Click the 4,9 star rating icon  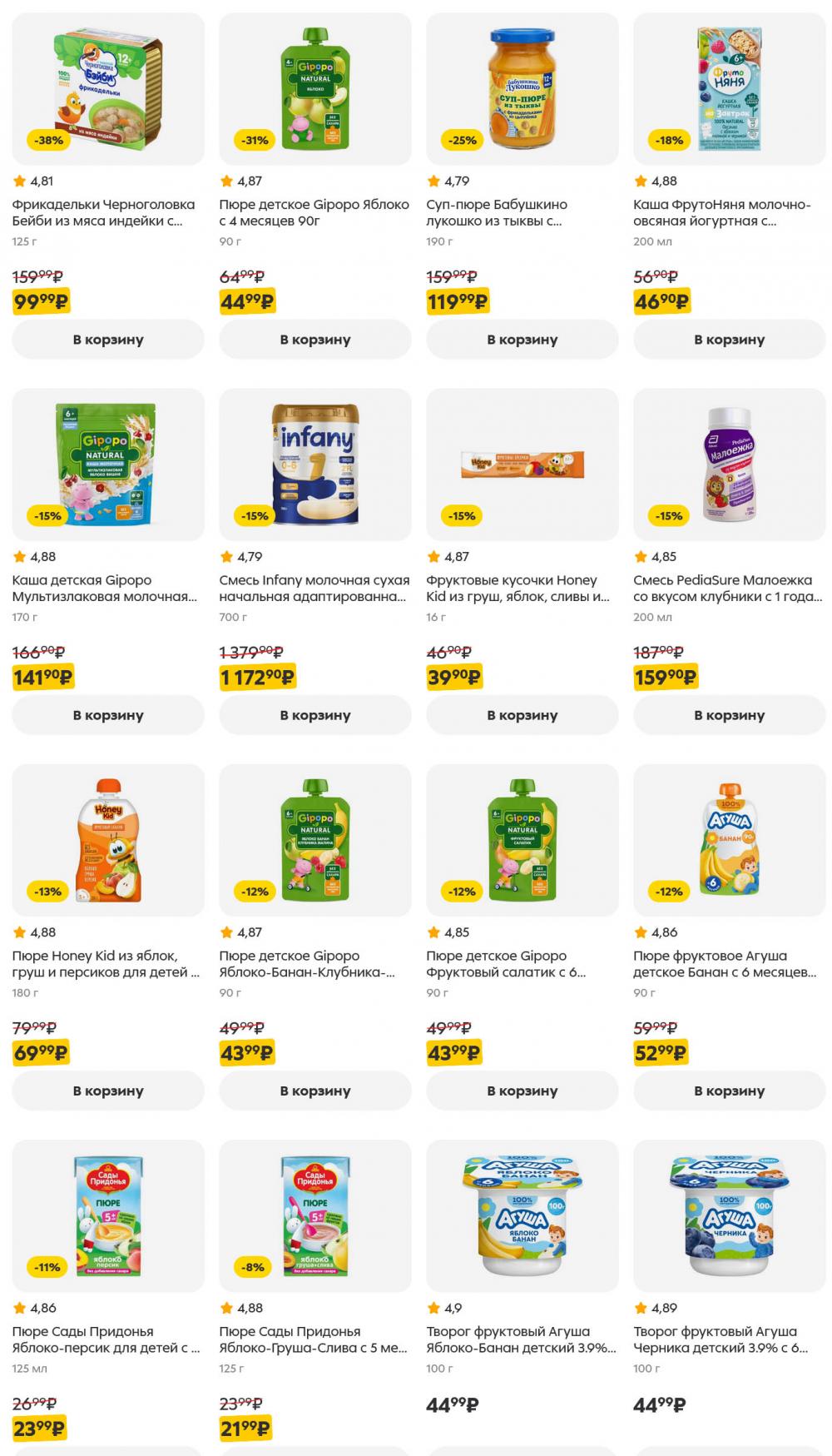tap(433, 1308)
